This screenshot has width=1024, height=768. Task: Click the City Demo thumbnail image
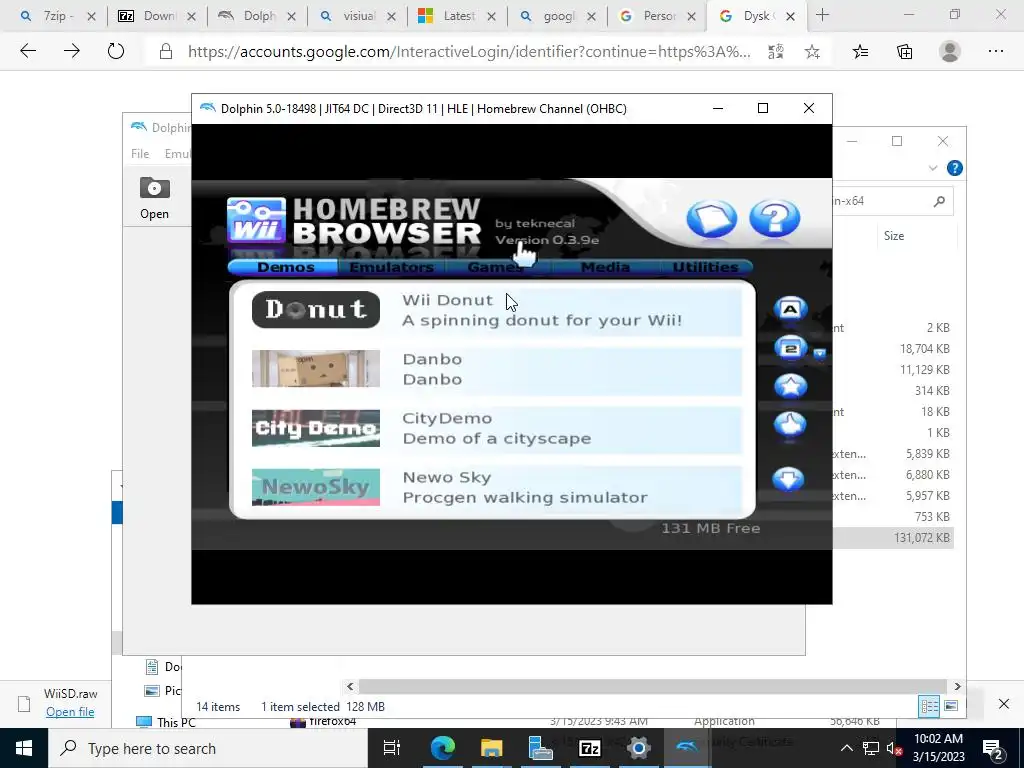tap(315, 428)
